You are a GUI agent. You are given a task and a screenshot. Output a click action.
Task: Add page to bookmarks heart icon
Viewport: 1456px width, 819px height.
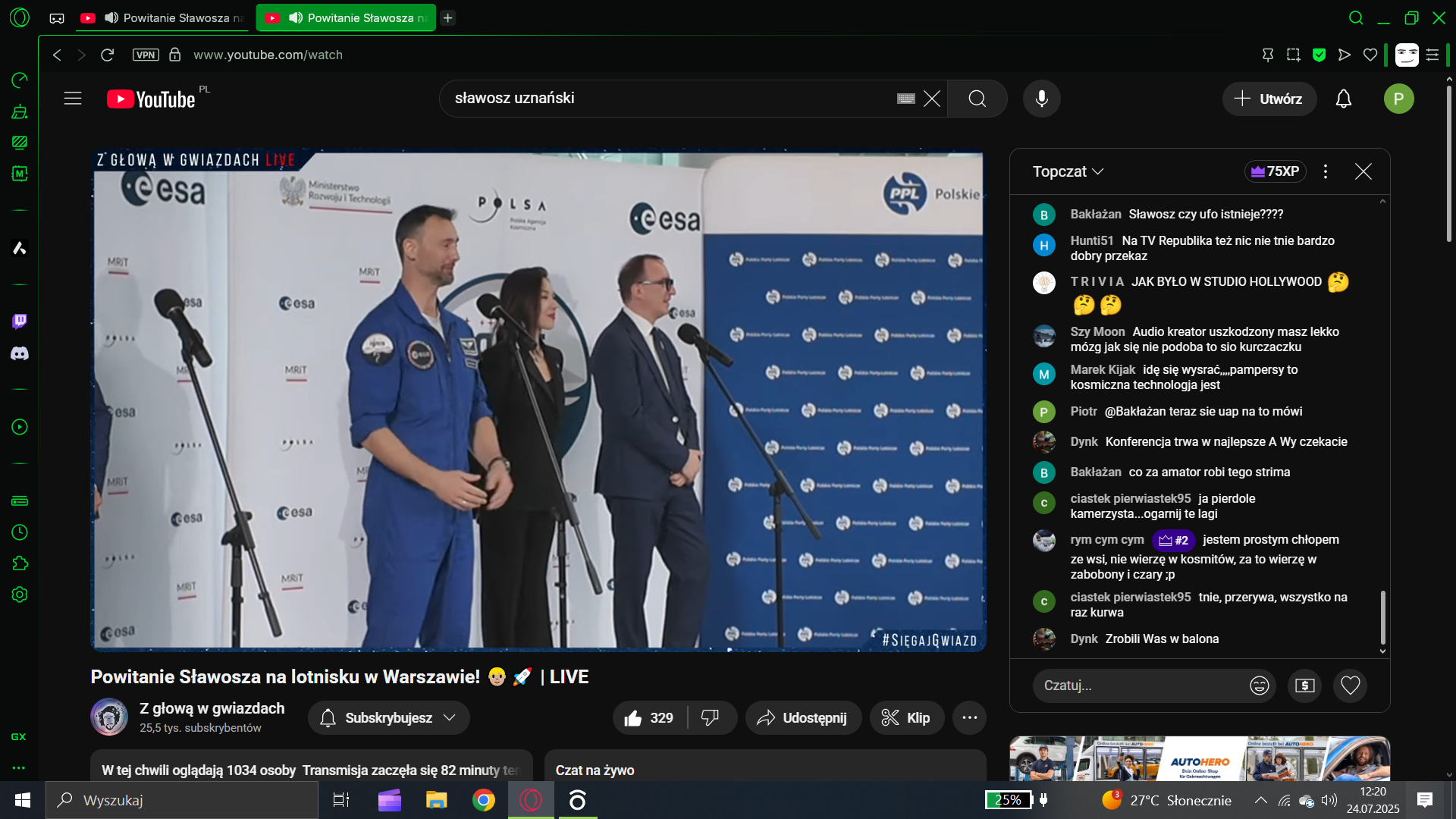click(1370, 55)
